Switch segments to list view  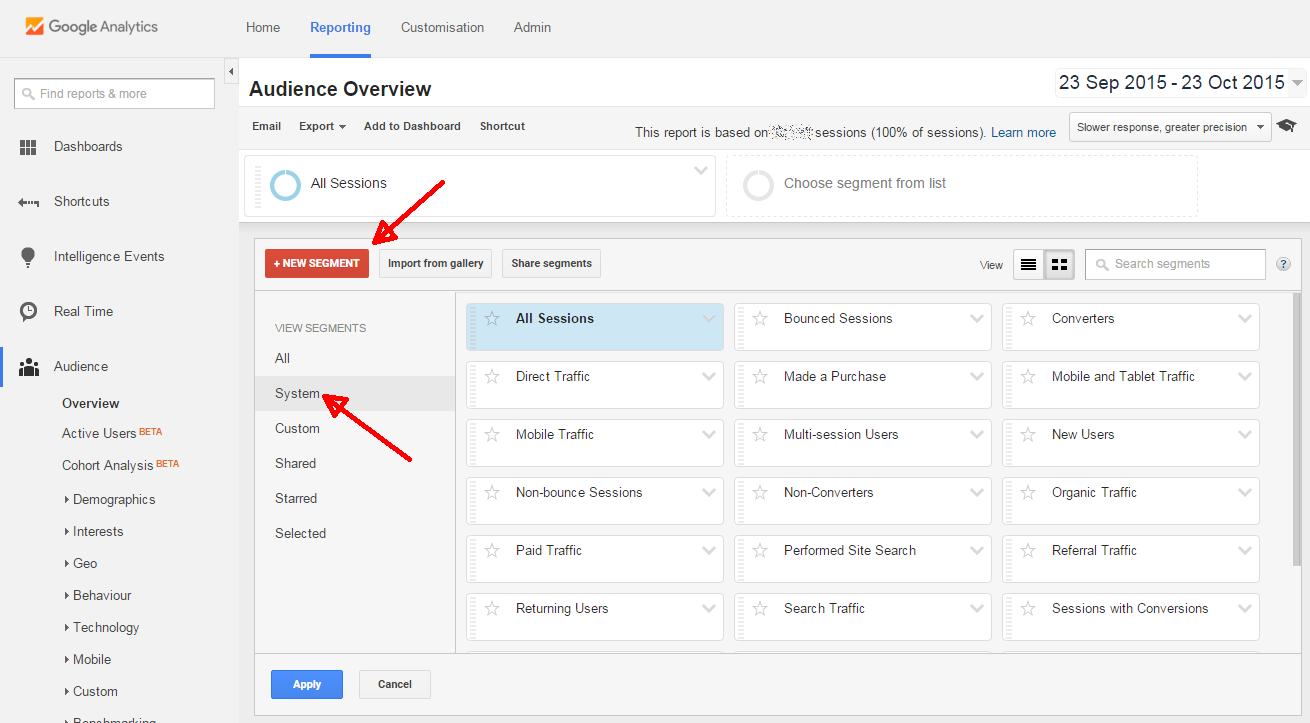coord(1028,265)
